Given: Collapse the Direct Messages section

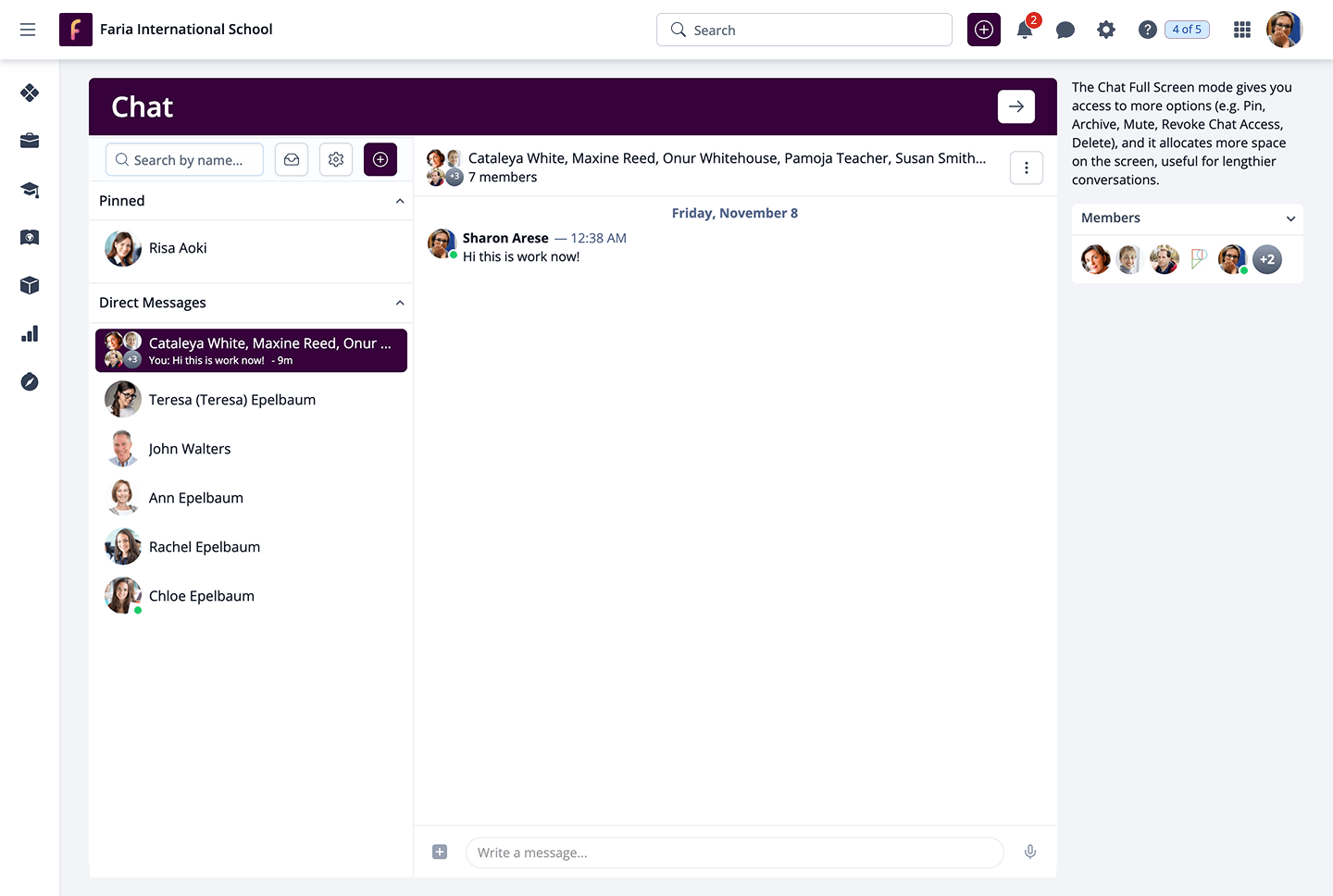Looking at the screenshot, I should 400,304.
